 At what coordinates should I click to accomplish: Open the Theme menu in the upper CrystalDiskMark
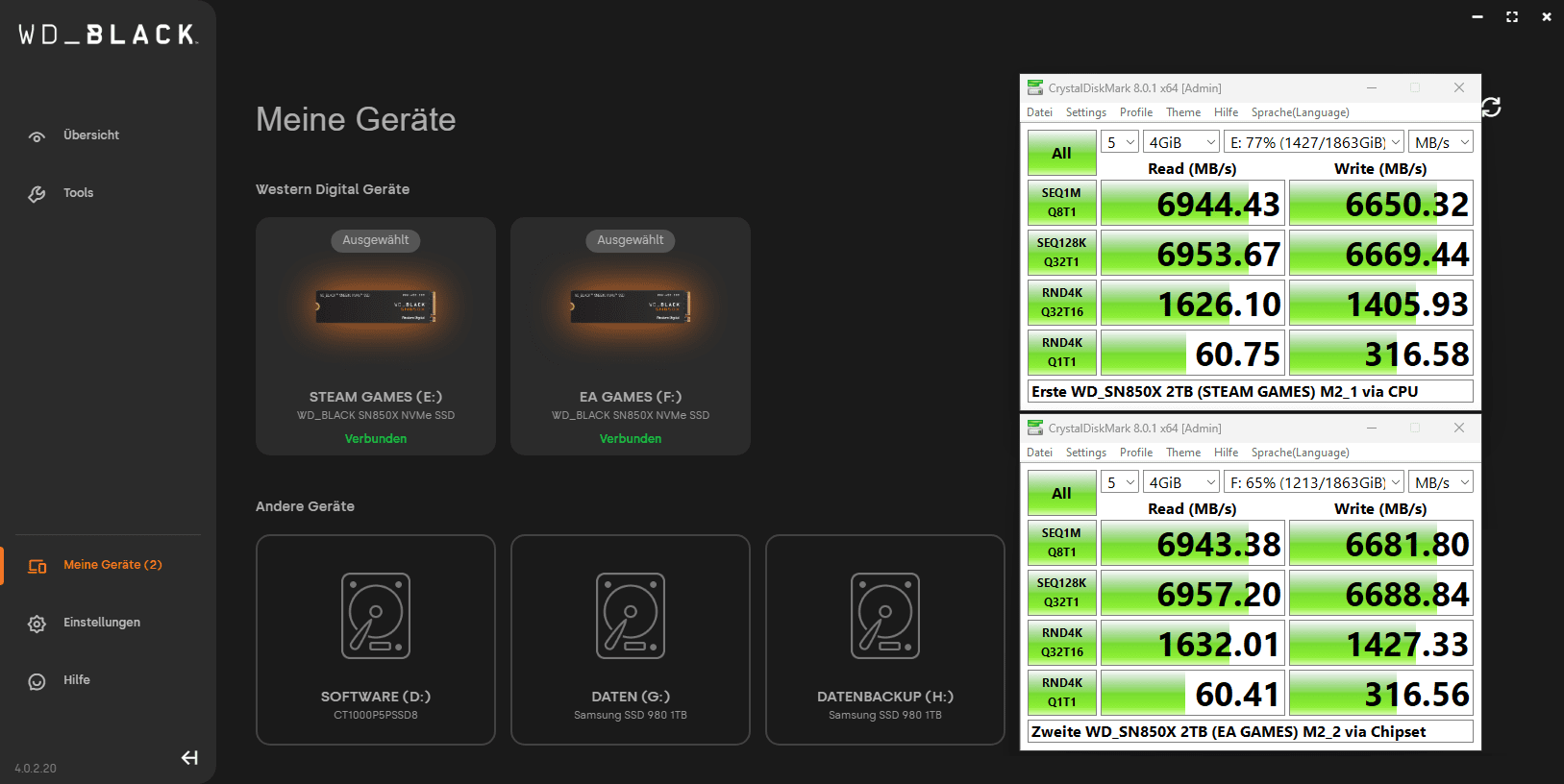pyautogui.click(x=1183, y=112)
